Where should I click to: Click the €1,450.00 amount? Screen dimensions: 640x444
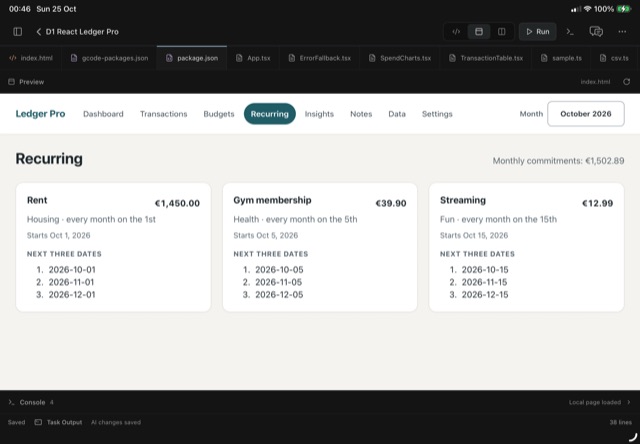coord(177,203)
